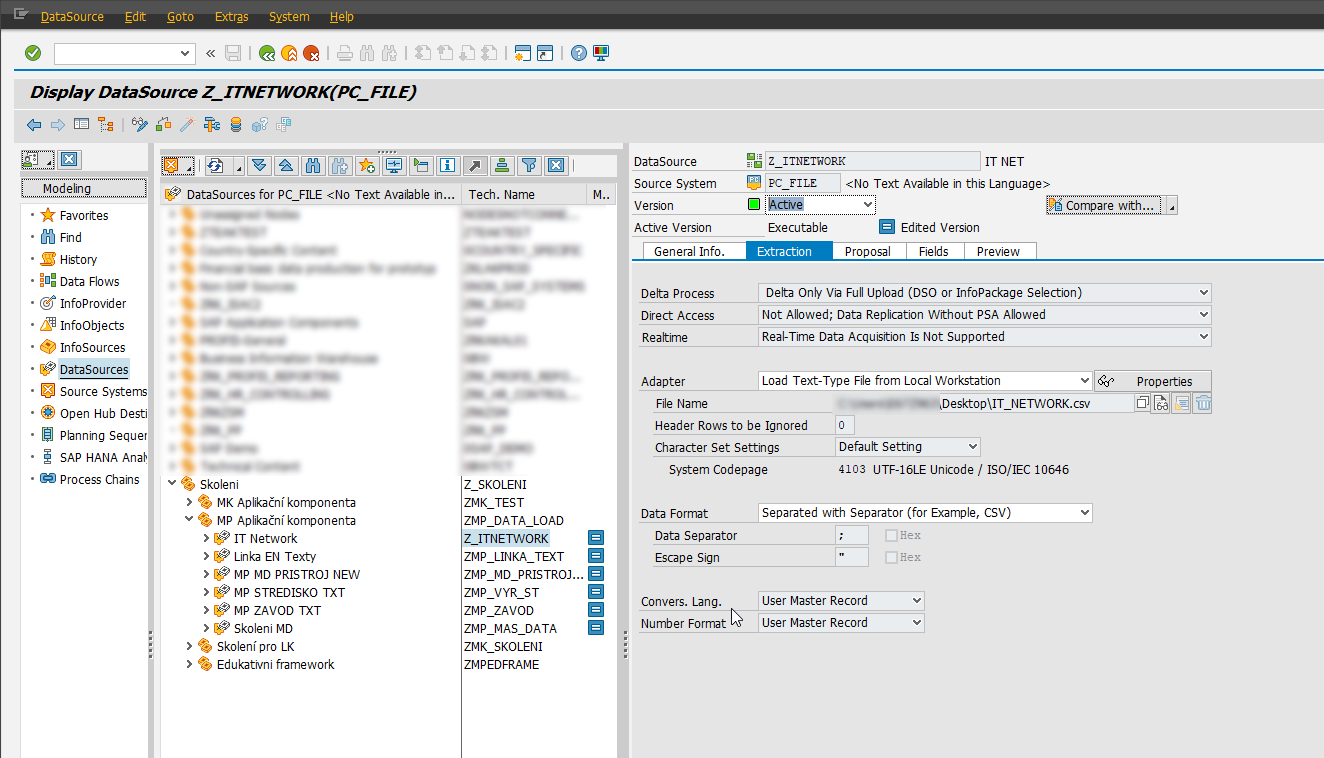
Task: Switch to the Fields tab
Action: pos(933,251)
